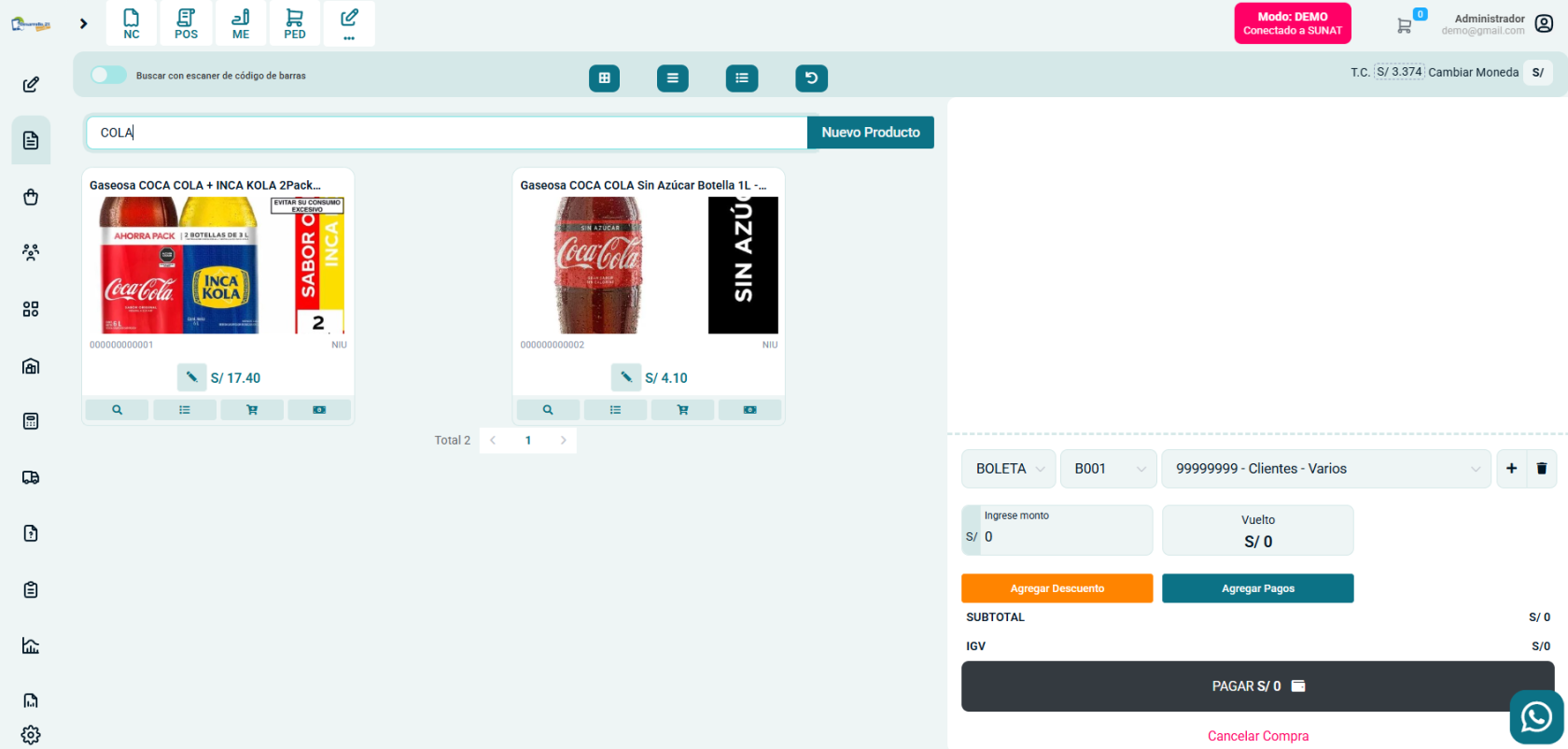Click the Nuevo Producto button

tap(870, 133)
